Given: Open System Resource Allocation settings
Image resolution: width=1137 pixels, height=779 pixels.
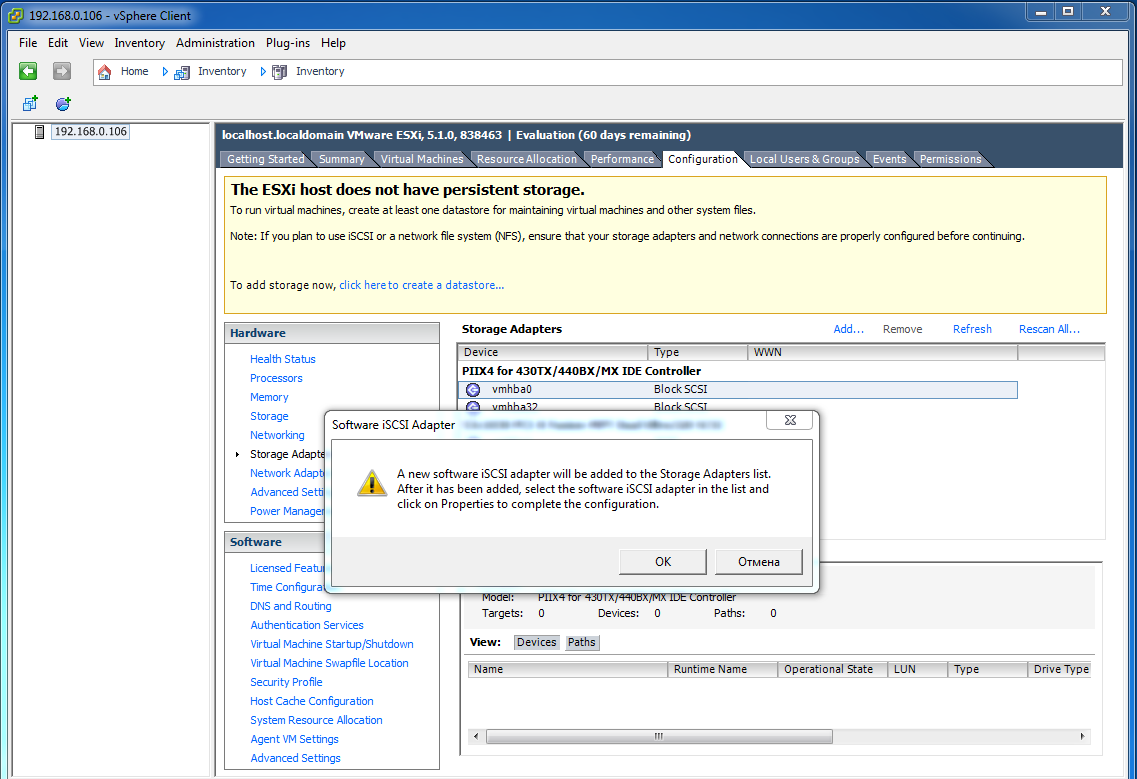Looking at the screenshot, I should [316, 720].
